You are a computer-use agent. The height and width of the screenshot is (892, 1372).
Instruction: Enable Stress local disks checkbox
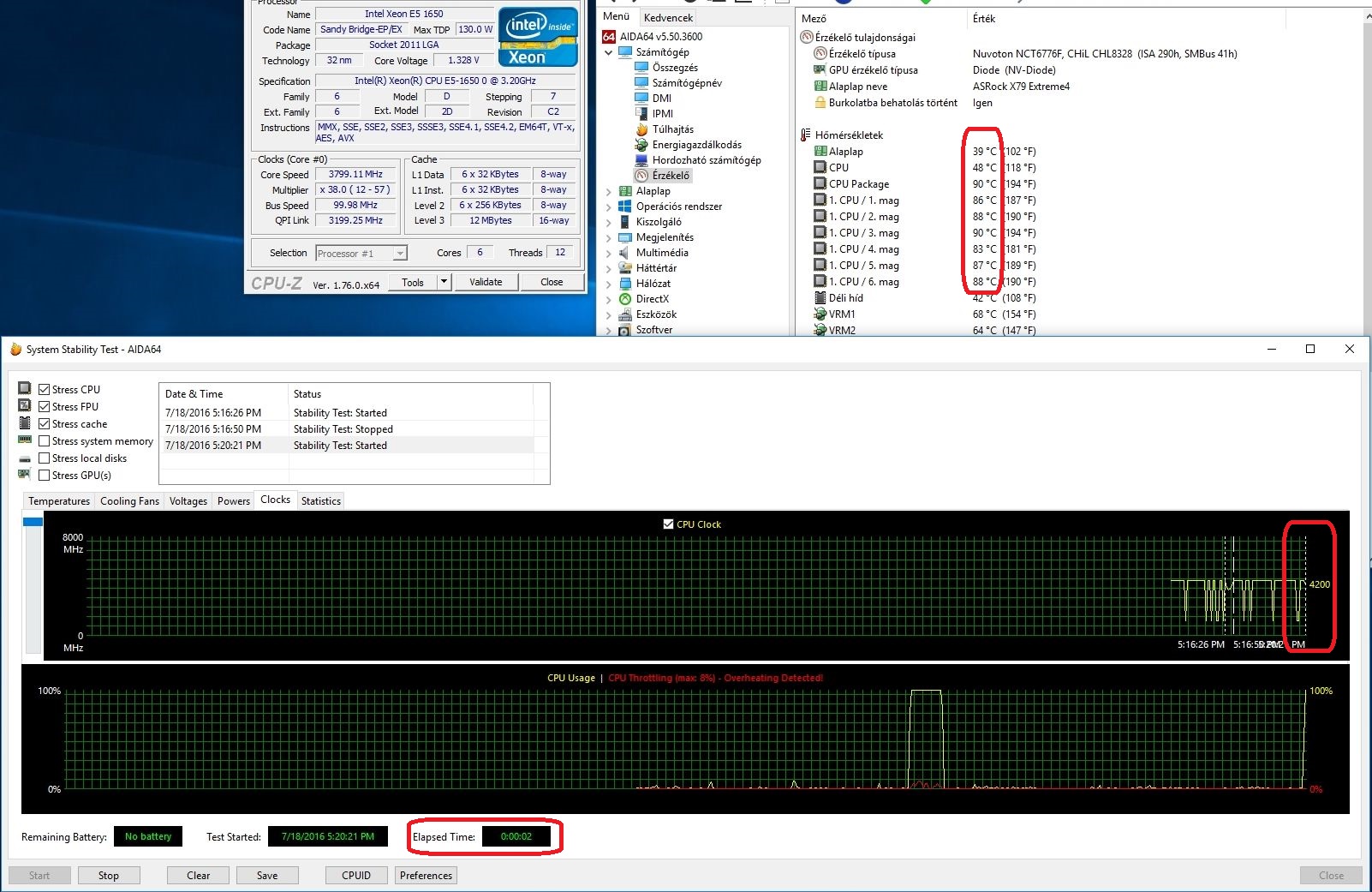click(x=44, y=458)
